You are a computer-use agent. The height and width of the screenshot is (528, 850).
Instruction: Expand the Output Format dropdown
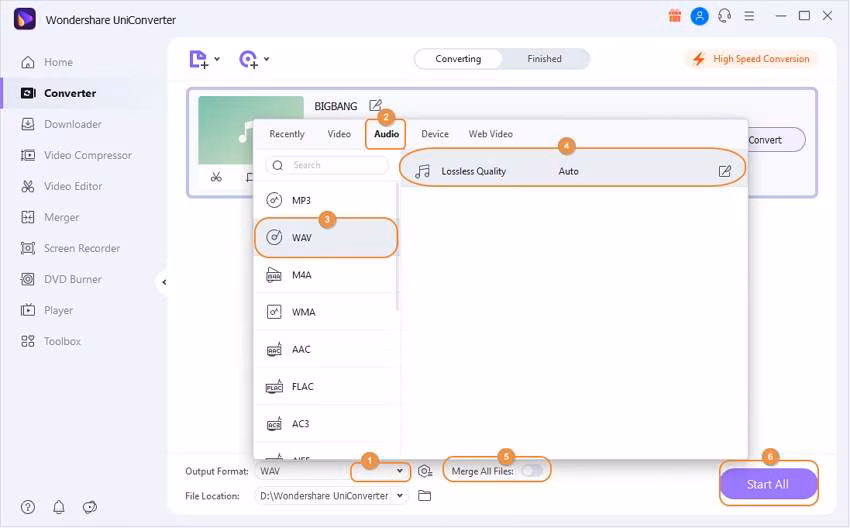[400, 471]
